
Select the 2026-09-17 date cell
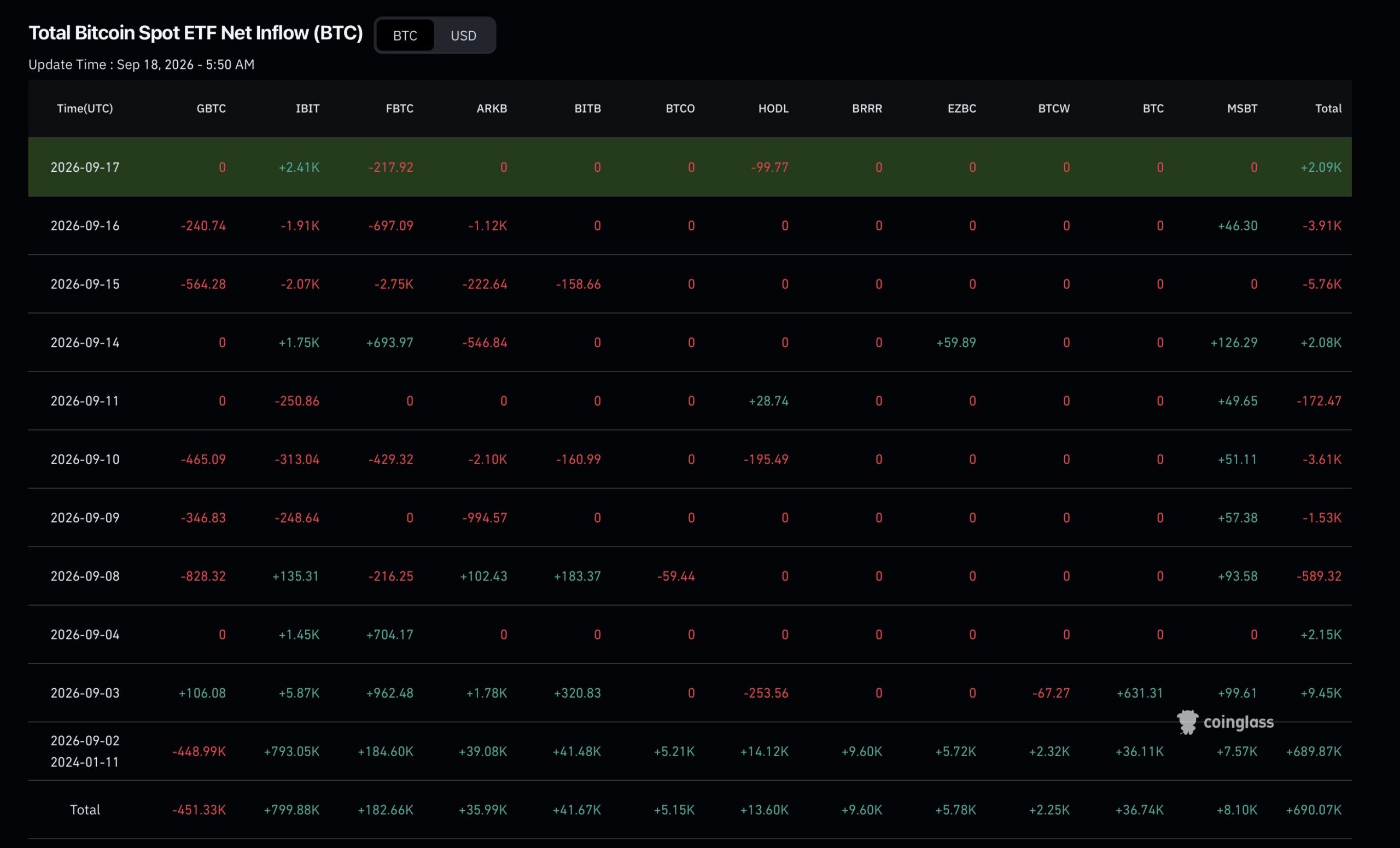85,167
